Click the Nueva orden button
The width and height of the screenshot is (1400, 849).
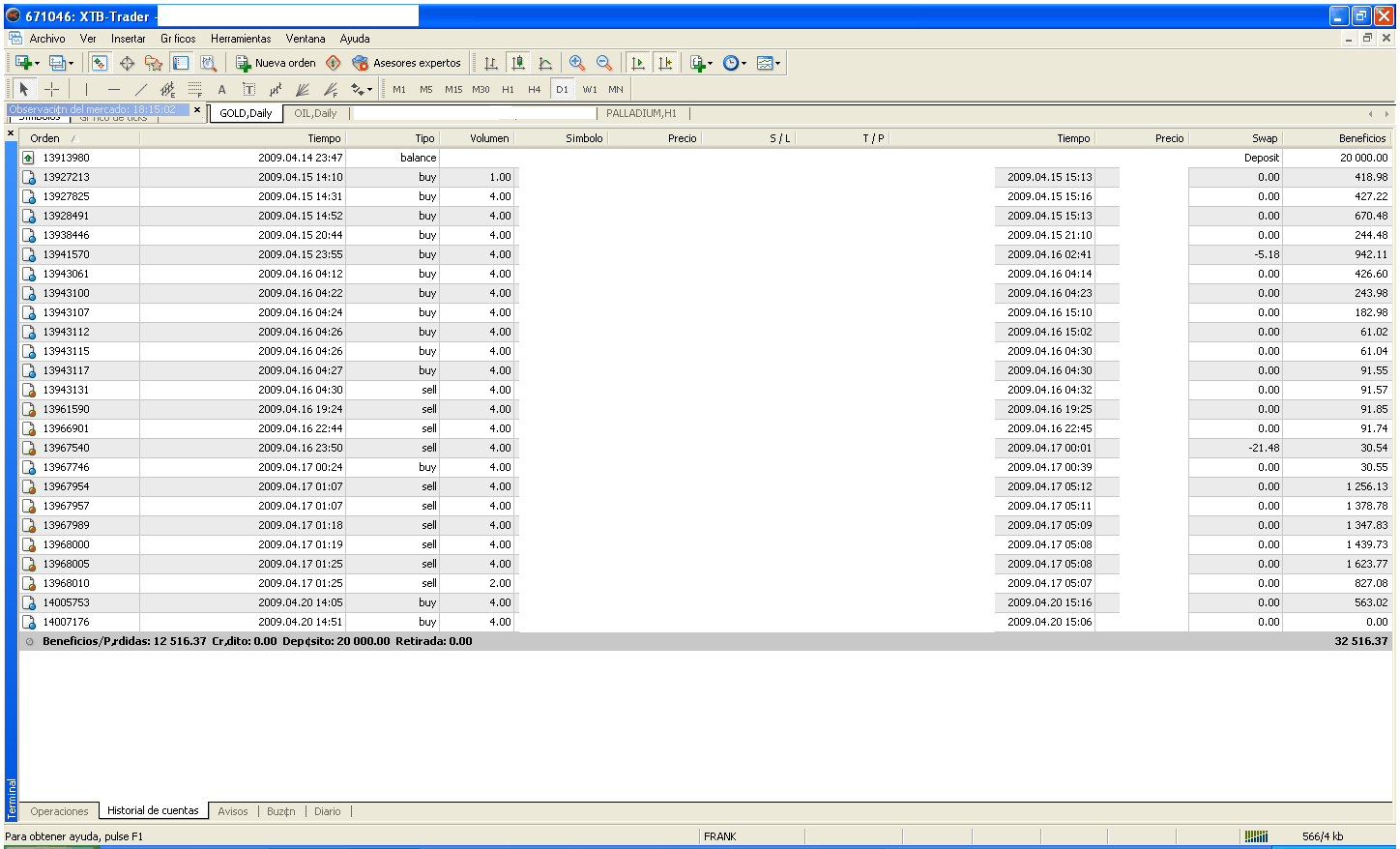click(x=276, y=63)
